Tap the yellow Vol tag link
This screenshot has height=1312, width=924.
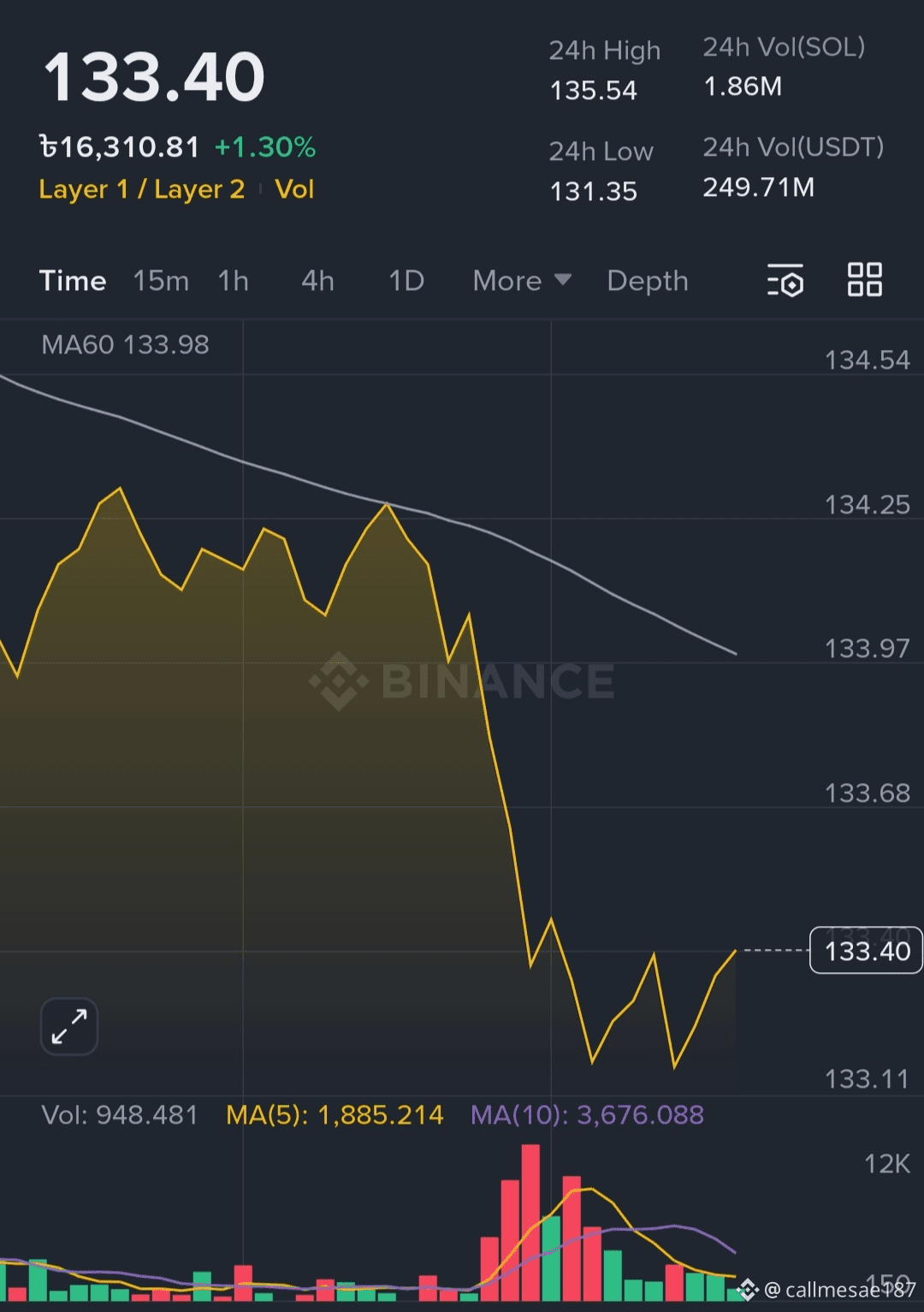[x=294, y=189]
